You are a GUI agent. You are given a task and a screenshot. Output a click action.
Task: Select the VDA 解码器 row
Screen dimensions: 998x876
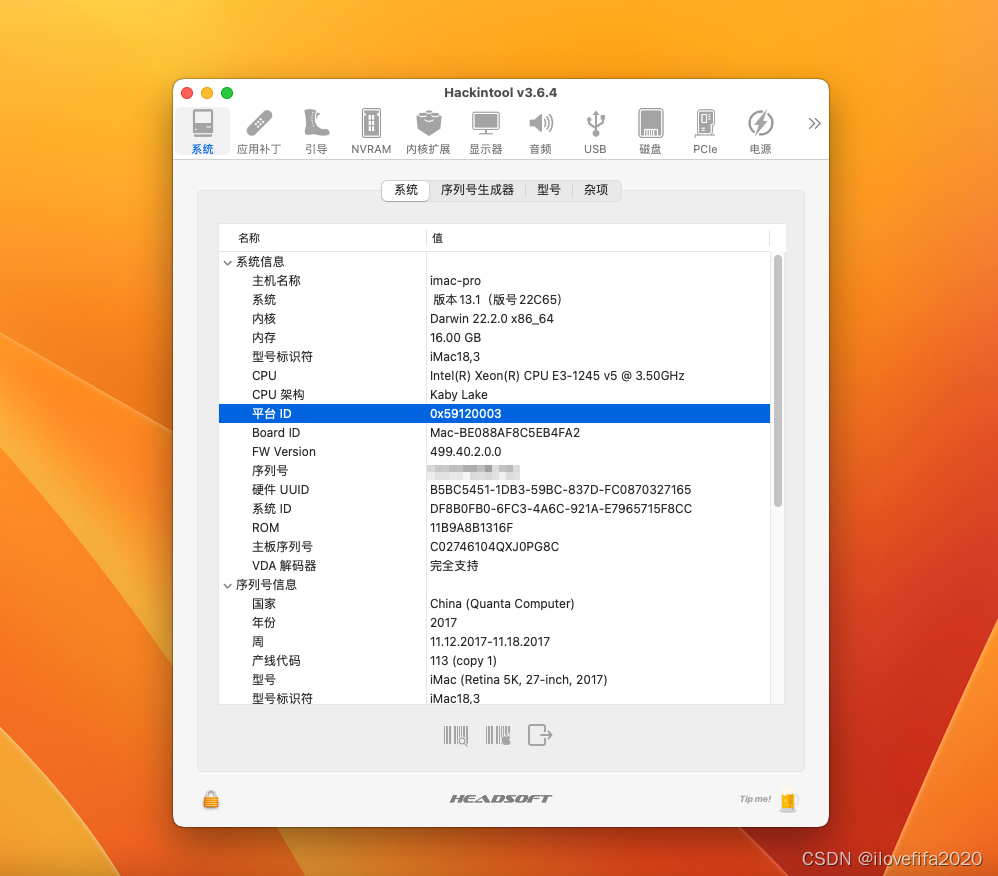click(494, 566)
